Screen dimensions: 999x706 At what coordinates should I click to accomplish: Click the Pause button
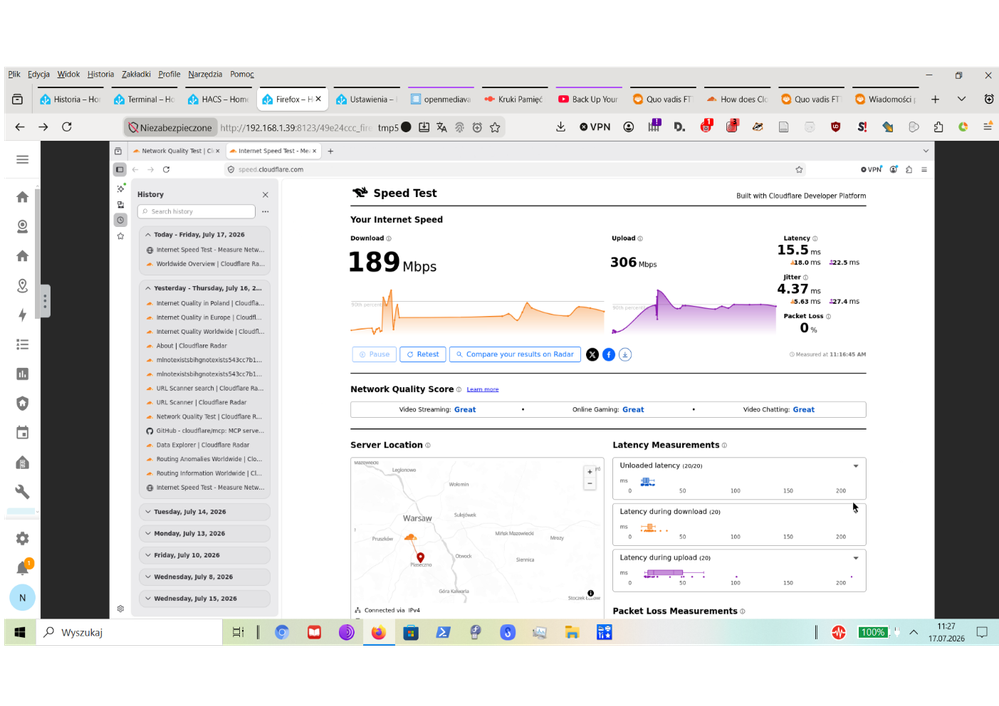(x=374, y=354)
